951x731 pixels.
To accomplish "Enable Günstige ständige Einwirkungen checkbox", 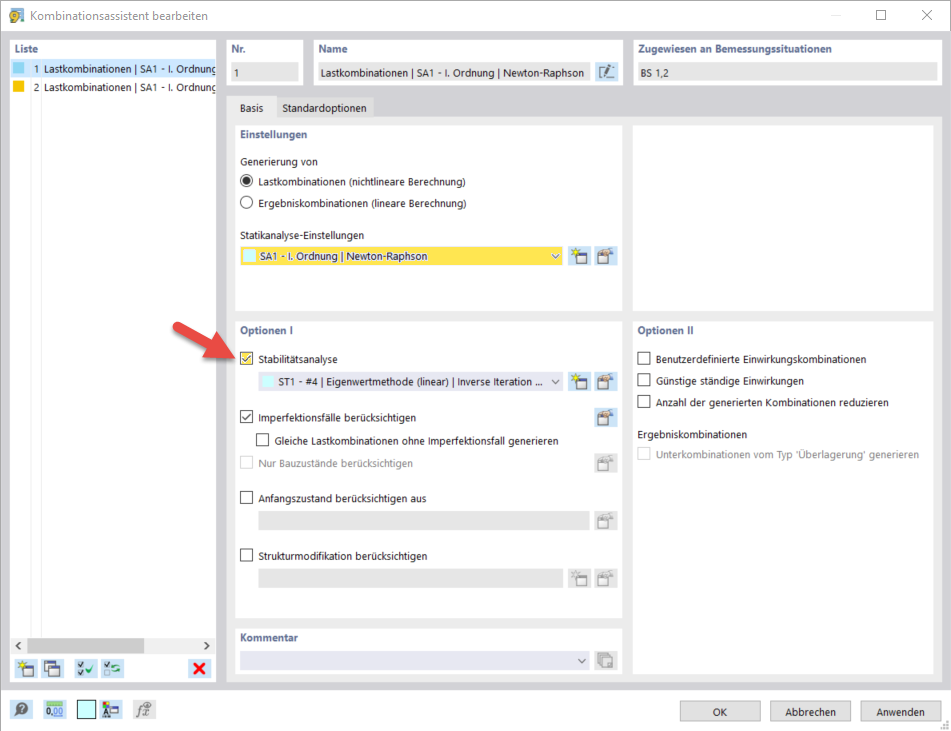I will pyautogui.click(x=644, y=380).
